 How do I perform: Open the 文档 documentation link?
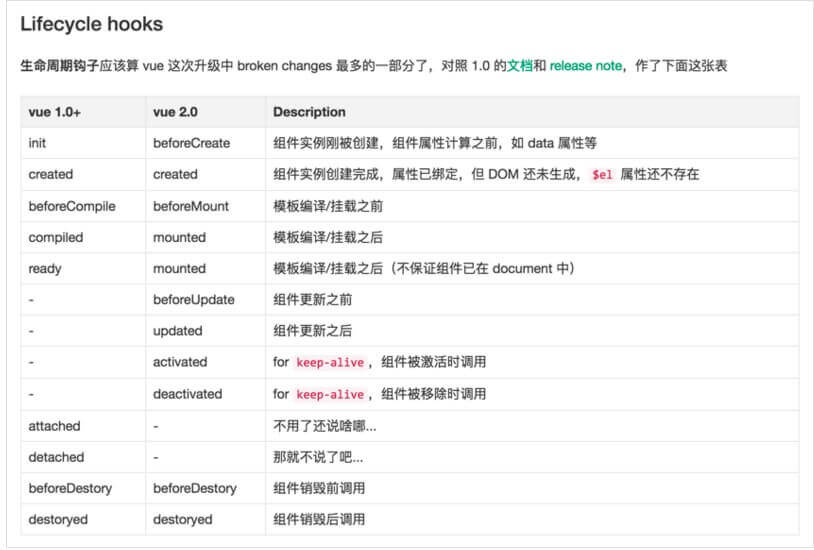(x=520, y=66)
